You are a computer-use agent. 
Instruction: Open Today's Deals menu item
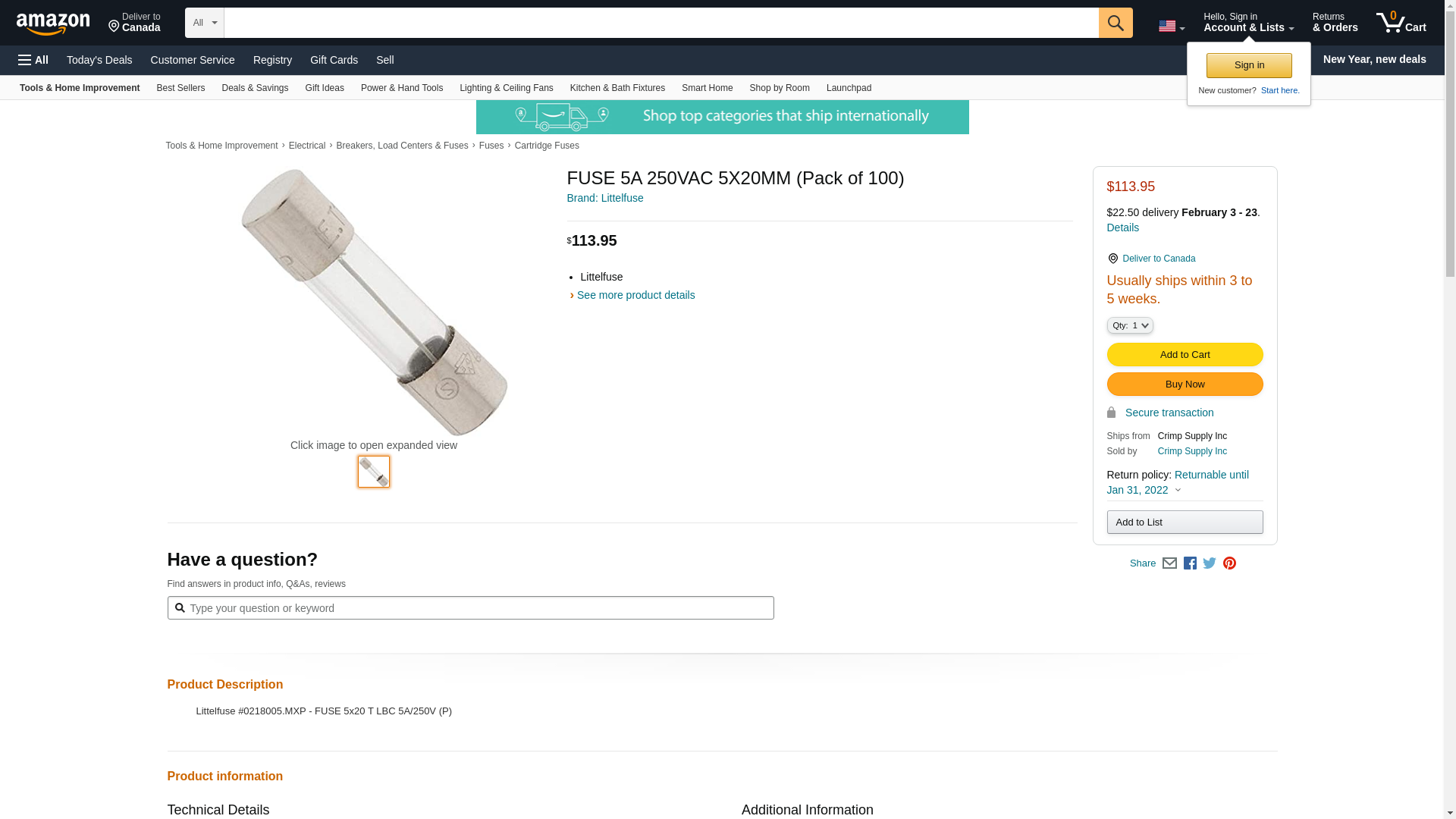(x=99, y=60)
